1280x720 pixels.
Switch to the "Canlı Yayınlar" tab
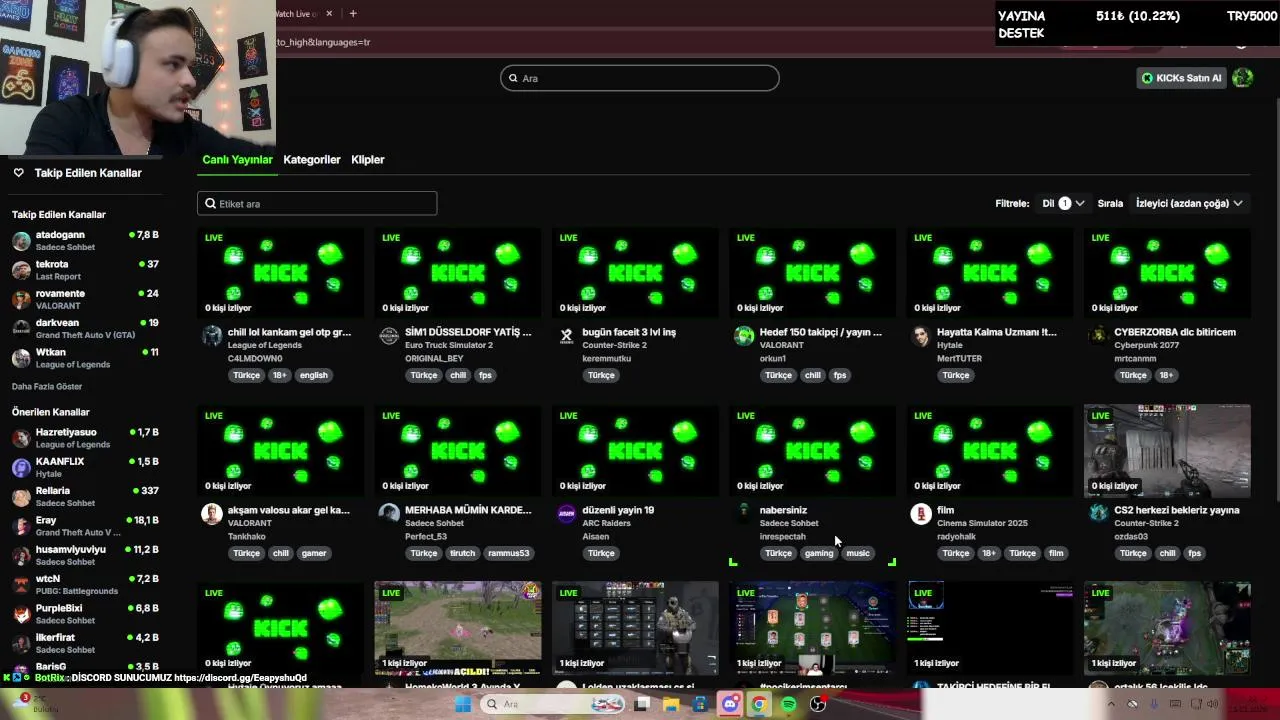click(237, 159)
